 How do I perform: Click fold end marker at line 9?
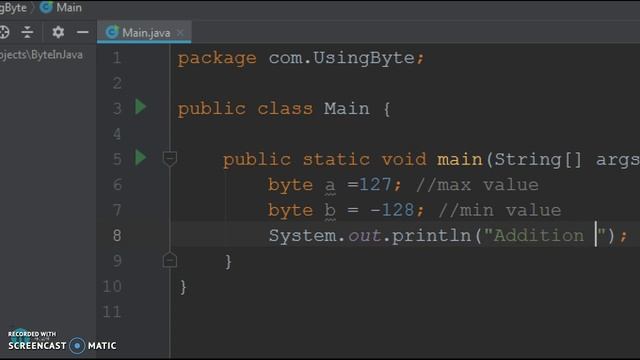point(170,260)
